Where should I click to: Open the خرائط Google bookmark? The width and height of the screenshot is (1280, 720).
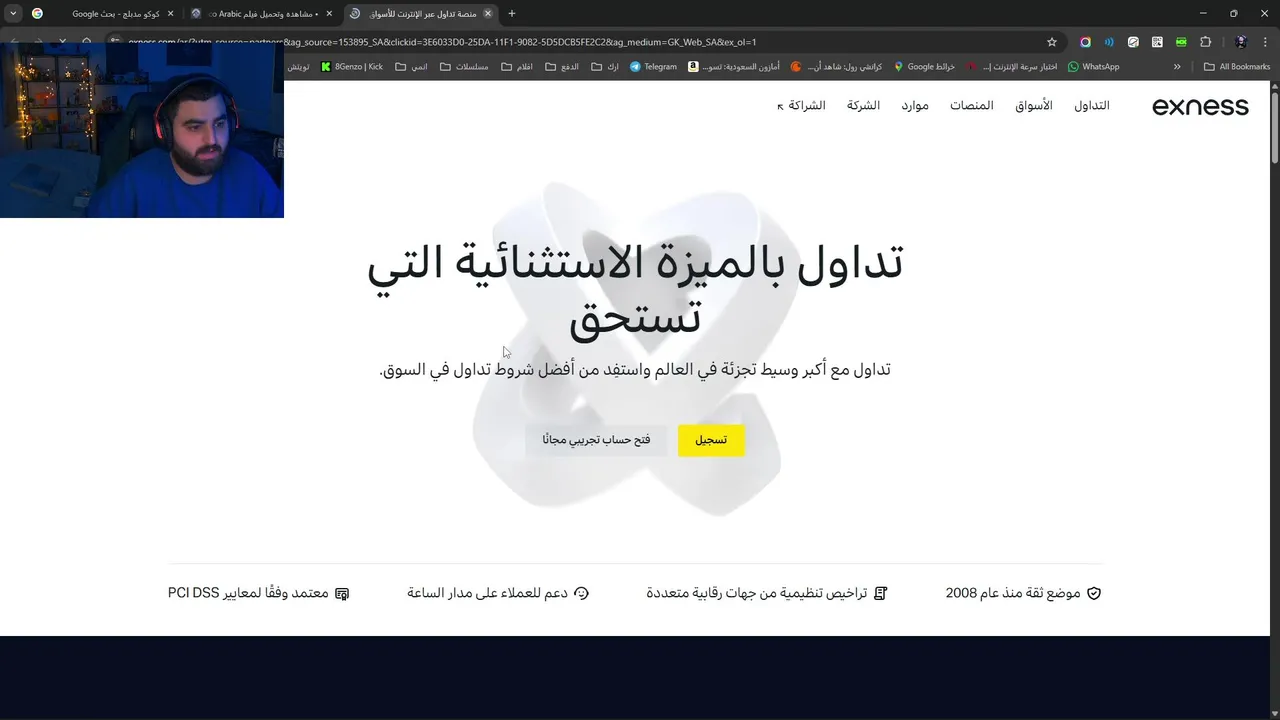tap(925, 67)
